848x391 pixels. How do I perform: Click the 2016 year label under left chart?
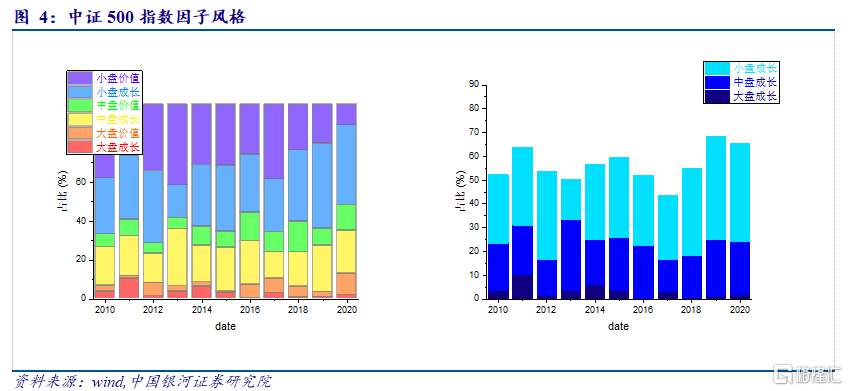[x=250, y=310]
